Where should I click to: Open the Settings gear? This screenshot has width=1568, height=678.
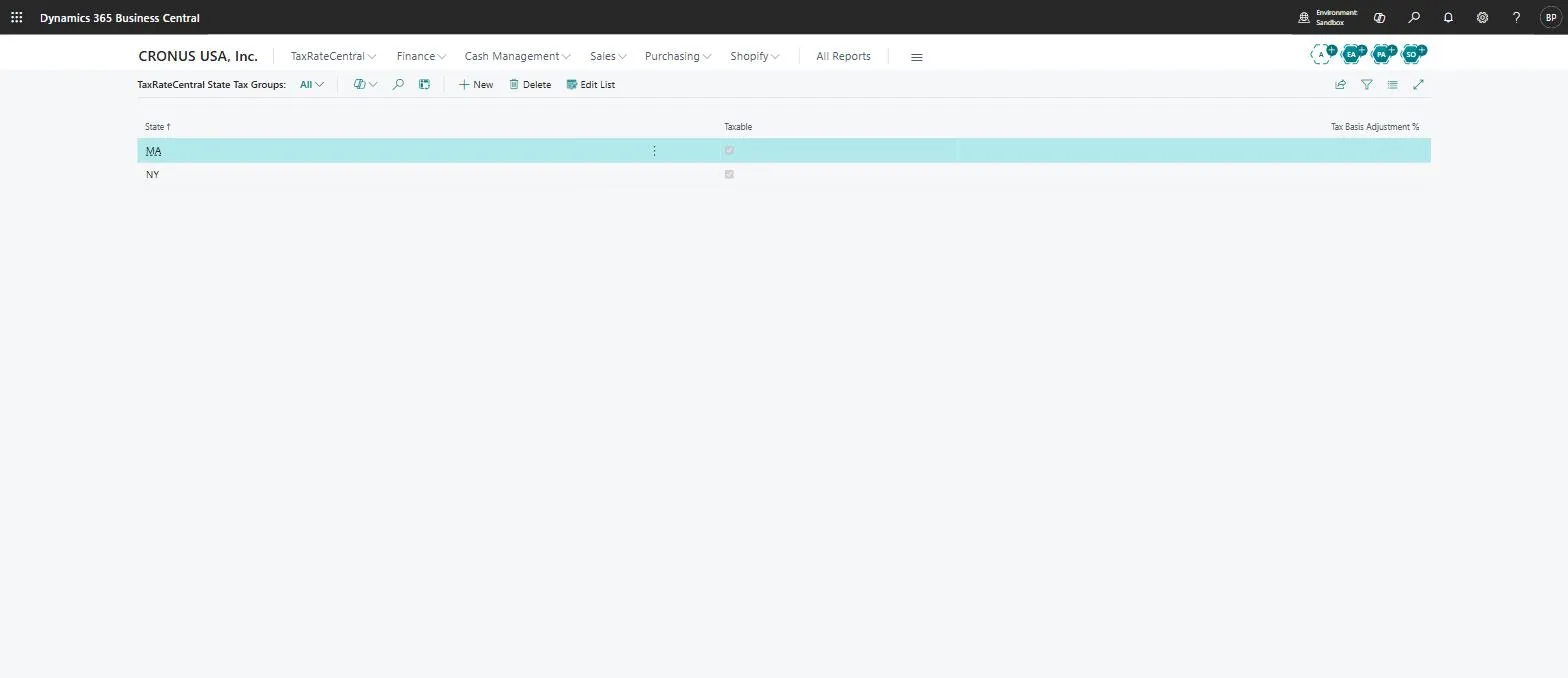(x=1482, y=18)
